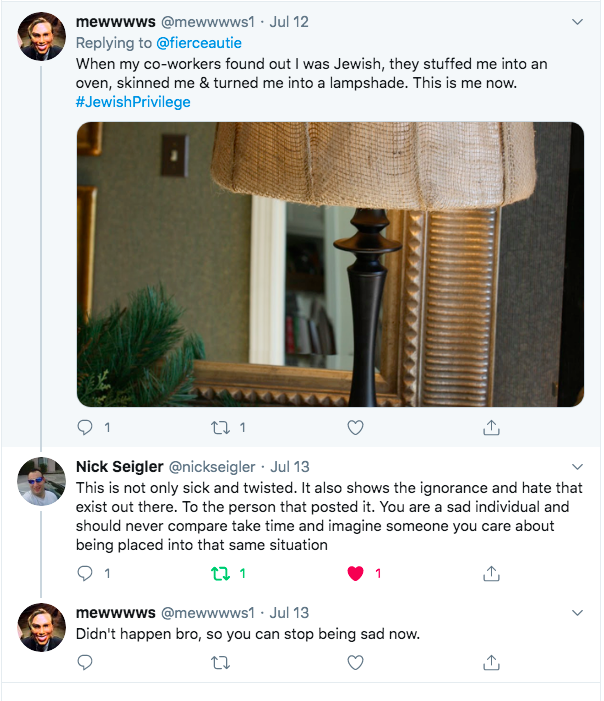Click the heart icon under the Jul 12 tweet
Screen dimensions: 604x701
tap(354, 428)
